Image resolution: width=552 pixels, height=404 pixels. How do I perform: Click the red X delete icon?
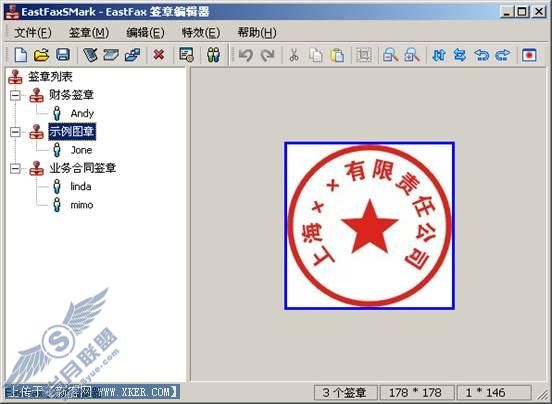point(159,55)
